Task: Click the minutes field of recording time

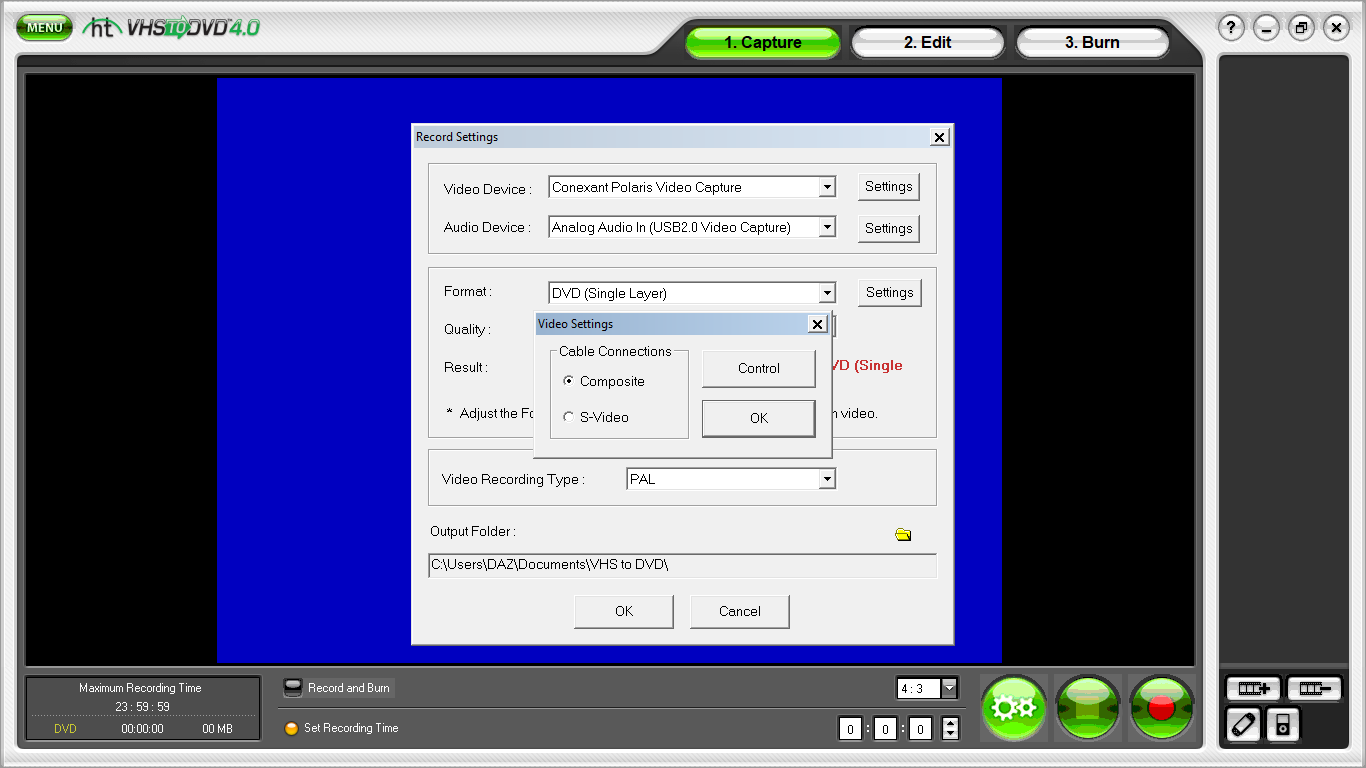Action: click(x=885, y=729)
